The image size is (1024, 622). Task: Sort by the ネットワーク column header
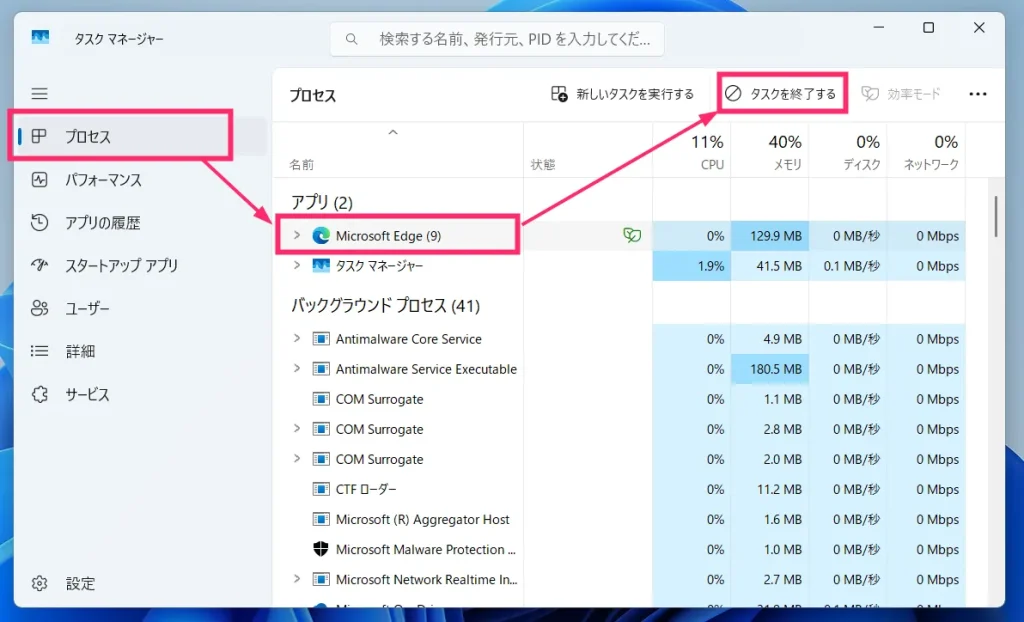click(926, 150)
